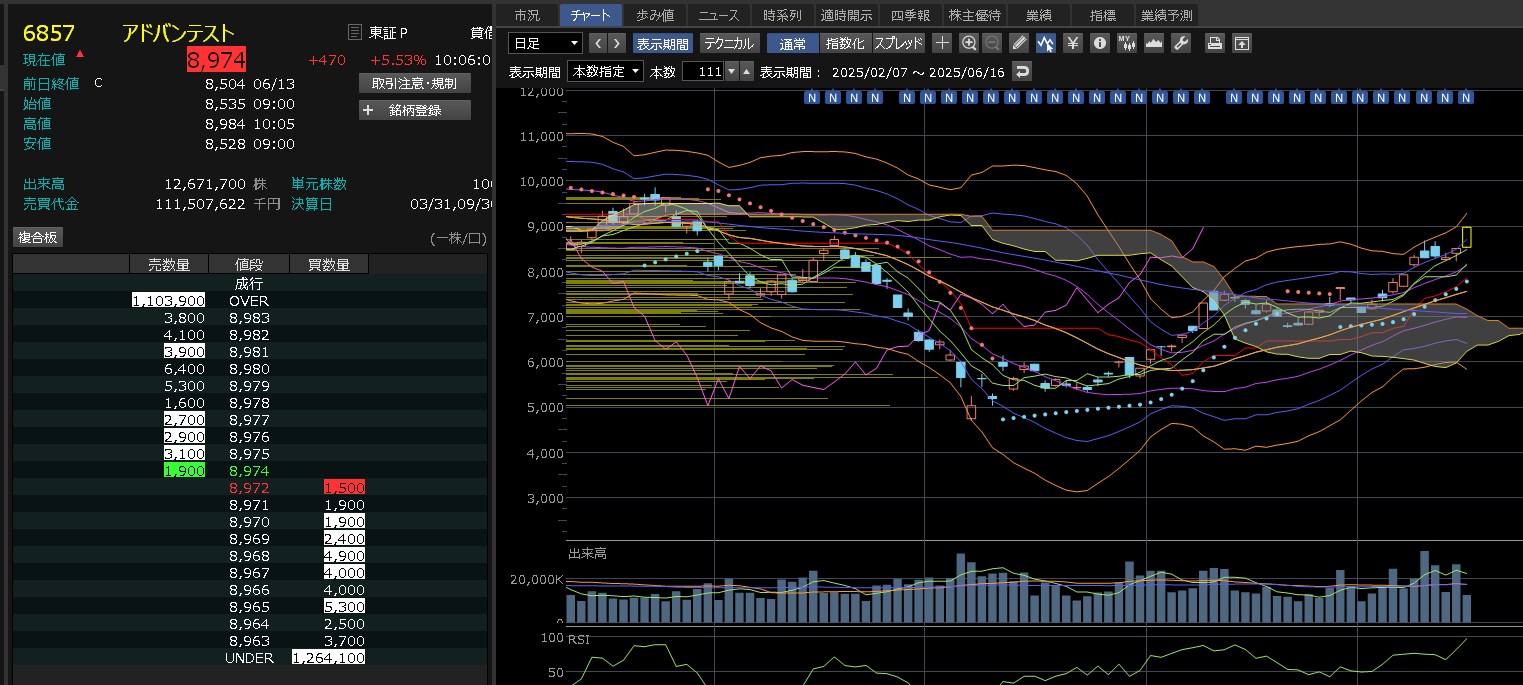Click the 出来高 volume panel label
The height and width of the screenshot is (685, 1523).
pos(587,553)
